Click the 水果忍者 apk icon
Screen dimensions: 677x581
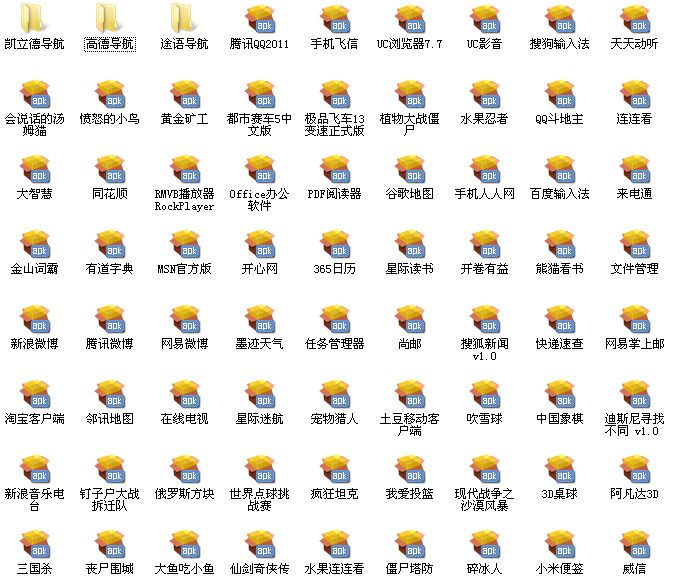click(x=485, y=94)
